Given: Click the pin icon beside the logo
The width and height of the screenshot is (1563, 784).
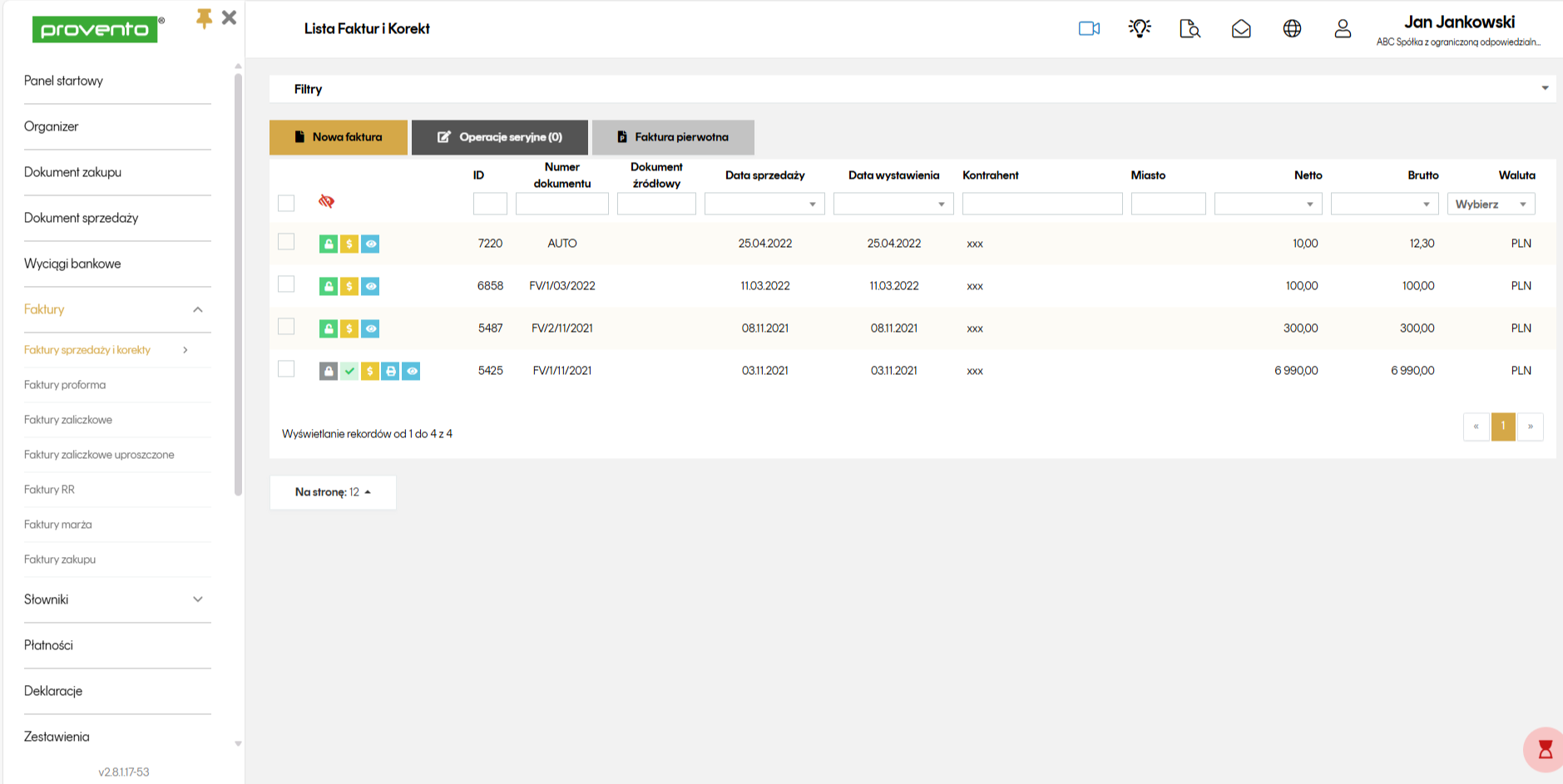Looking at the screenshot, I should point(204,18).
